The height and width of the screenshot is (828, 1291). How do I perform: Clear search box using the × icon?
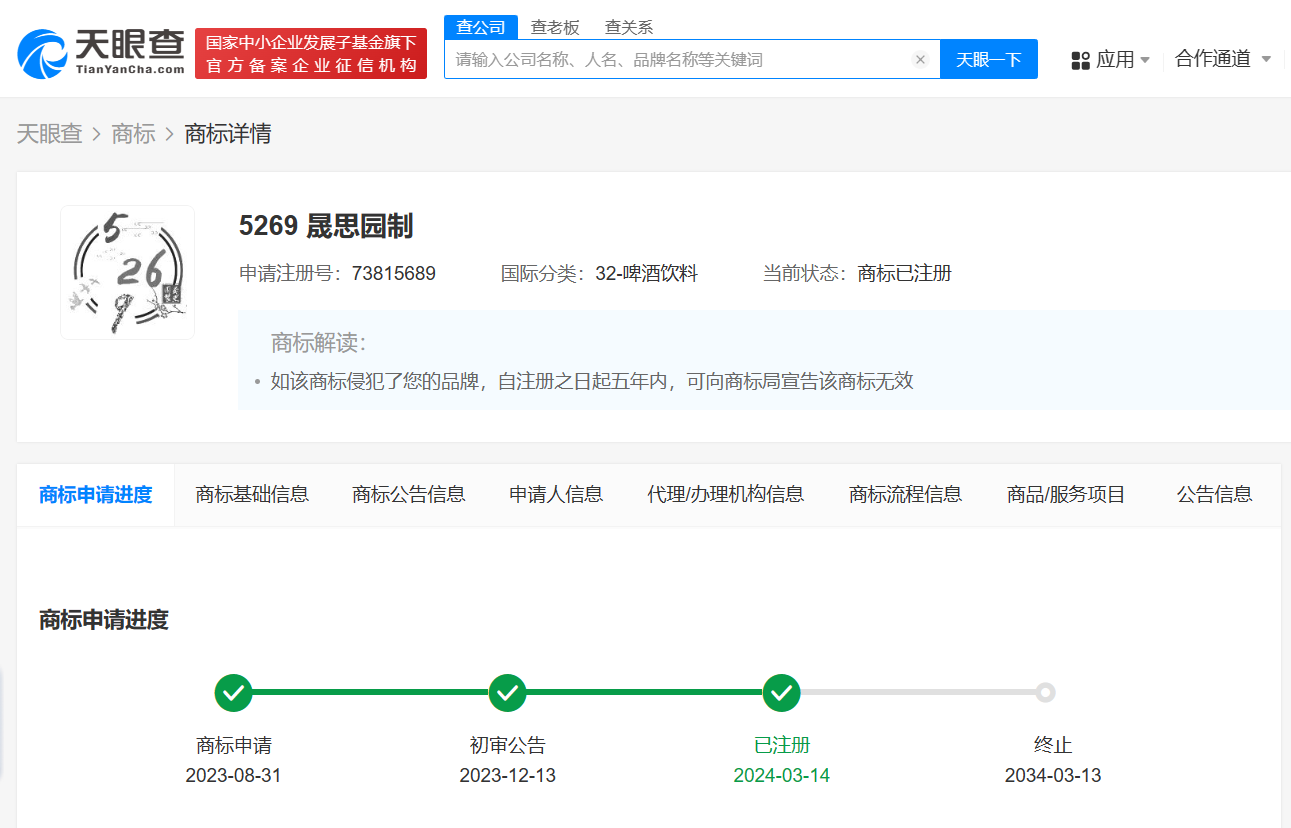coord(920,58)
